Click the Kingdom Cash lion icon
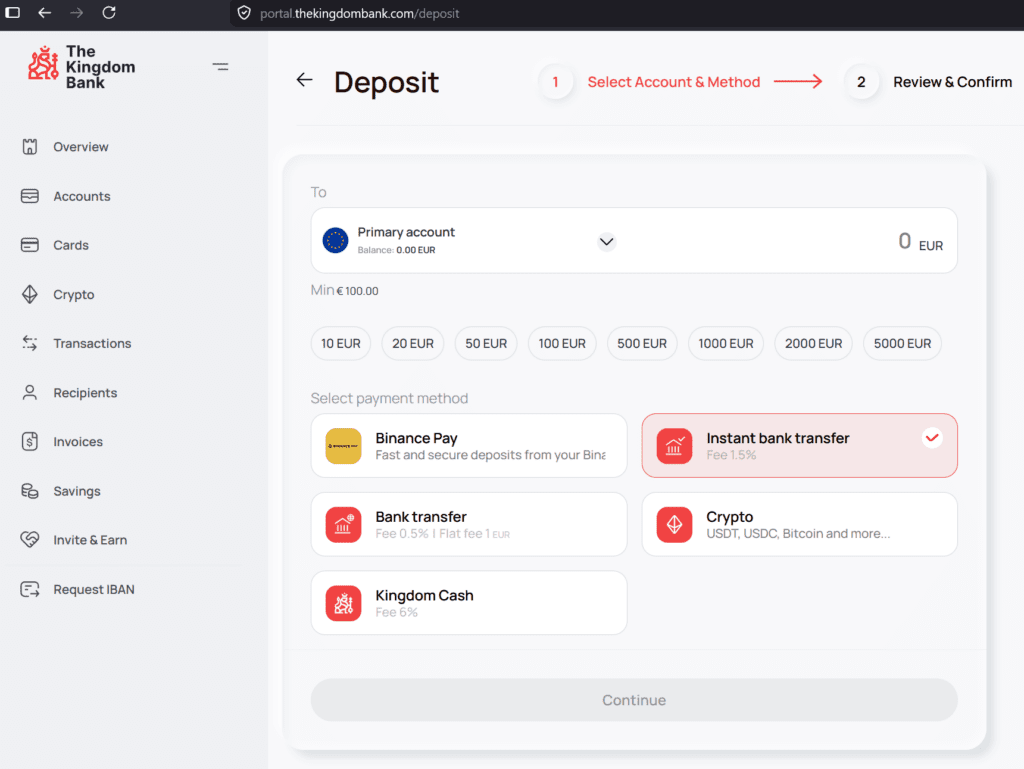This screenshot has height=769, width=1024. point(344,603)
